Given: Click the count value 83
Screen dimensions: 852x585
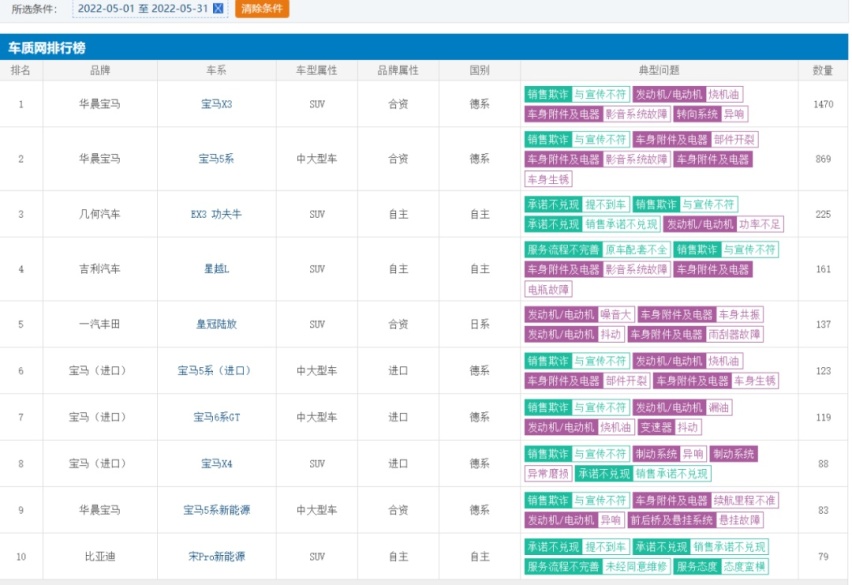Looking at the screenshot, I should point(823,510).
